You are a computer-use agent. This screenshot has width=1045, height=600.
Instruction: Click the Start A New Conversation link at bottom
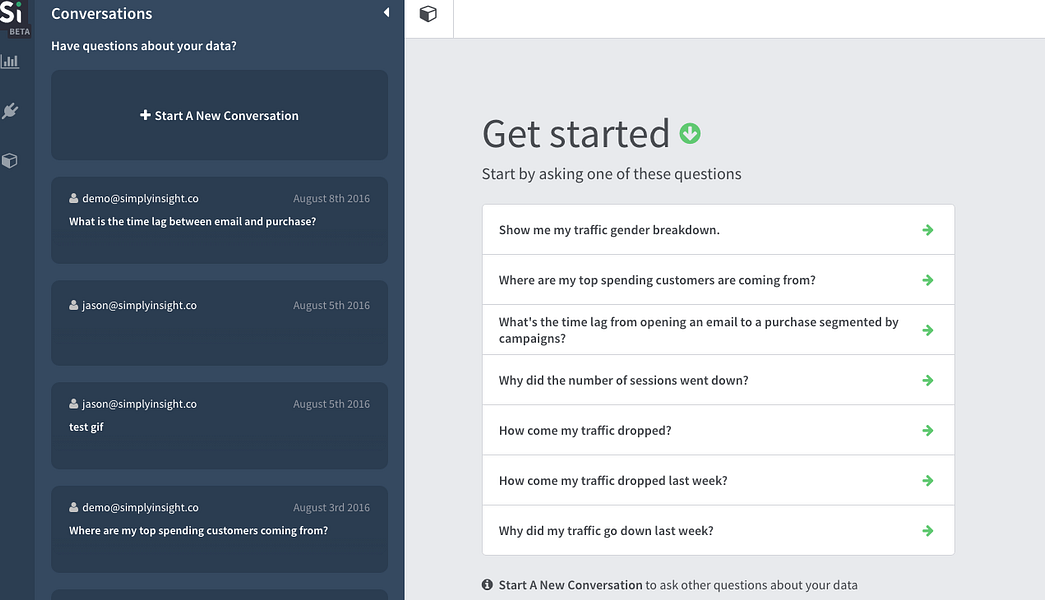click(570, 585)
